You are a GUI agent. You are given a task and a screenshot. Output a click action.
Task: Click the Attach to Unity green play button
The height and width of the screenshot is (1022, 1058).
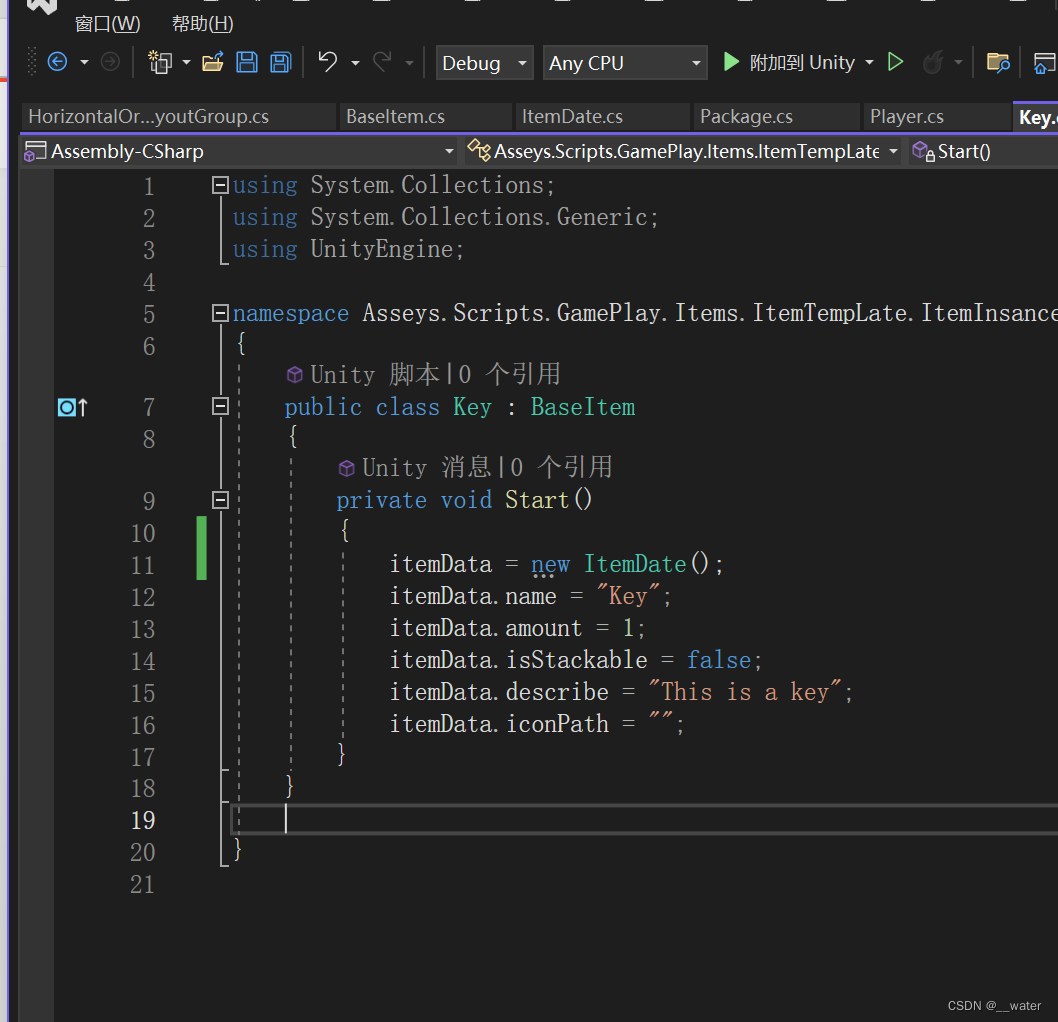point(731,62)
